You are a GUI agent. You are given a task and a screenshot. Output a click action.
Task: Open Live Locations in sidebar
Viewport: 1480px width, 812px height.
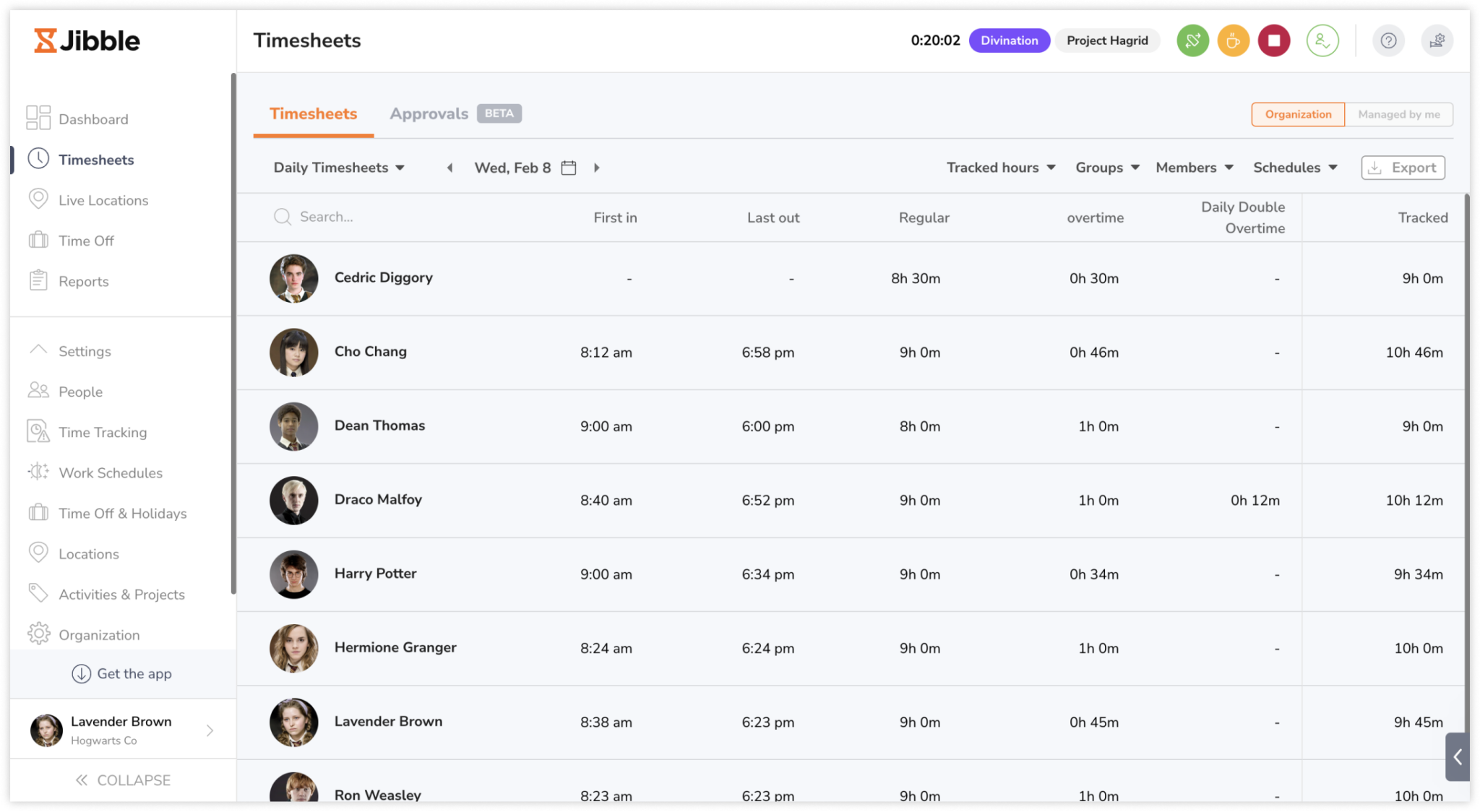coord(103,200)
